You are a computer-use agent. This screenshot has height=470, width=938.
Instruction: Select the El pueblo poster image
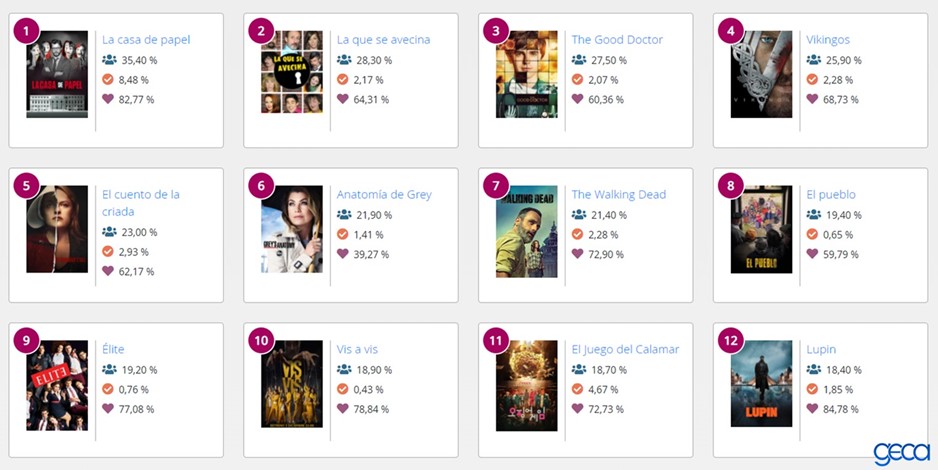[x=762, y=230]
